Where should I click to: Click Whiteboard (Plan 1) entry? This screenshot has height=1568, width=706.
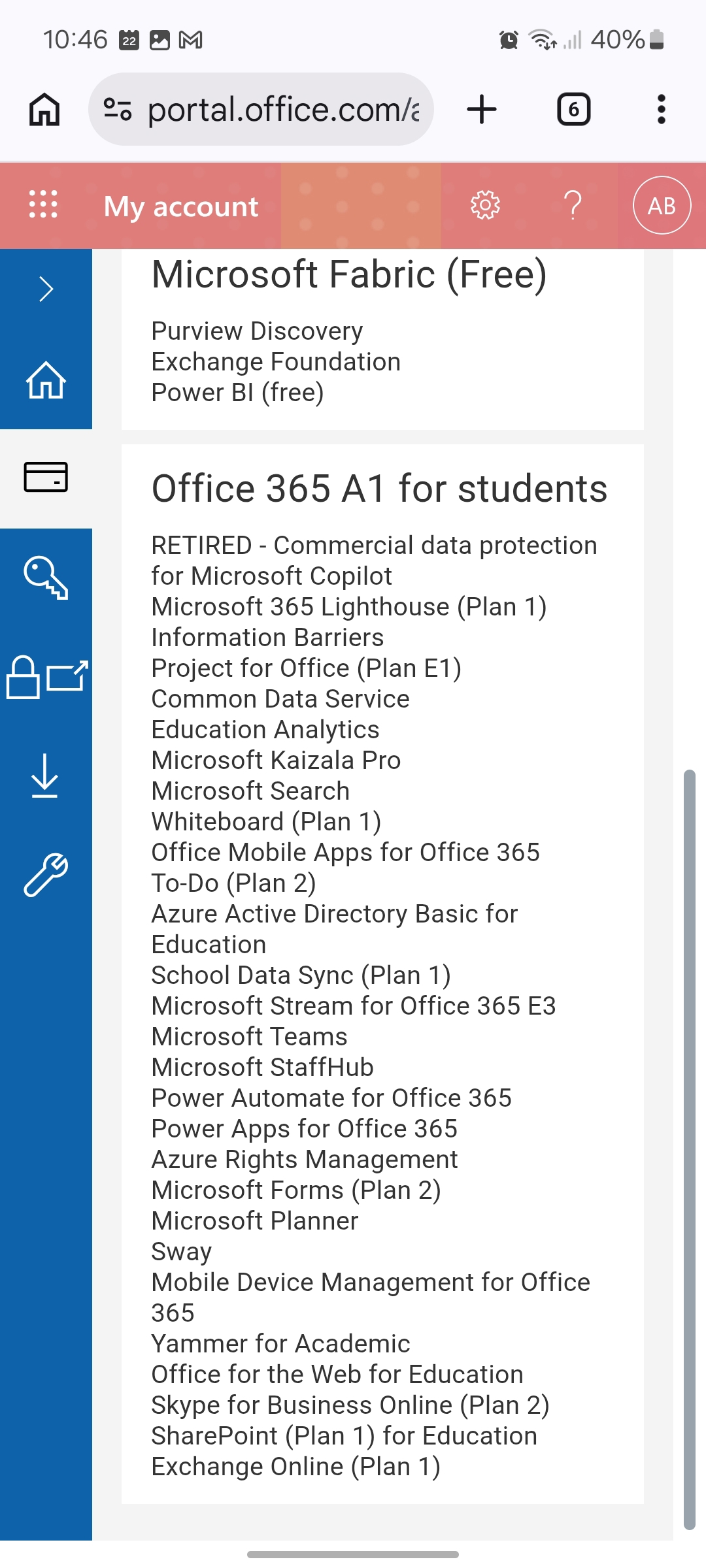(x=266, y=822)
